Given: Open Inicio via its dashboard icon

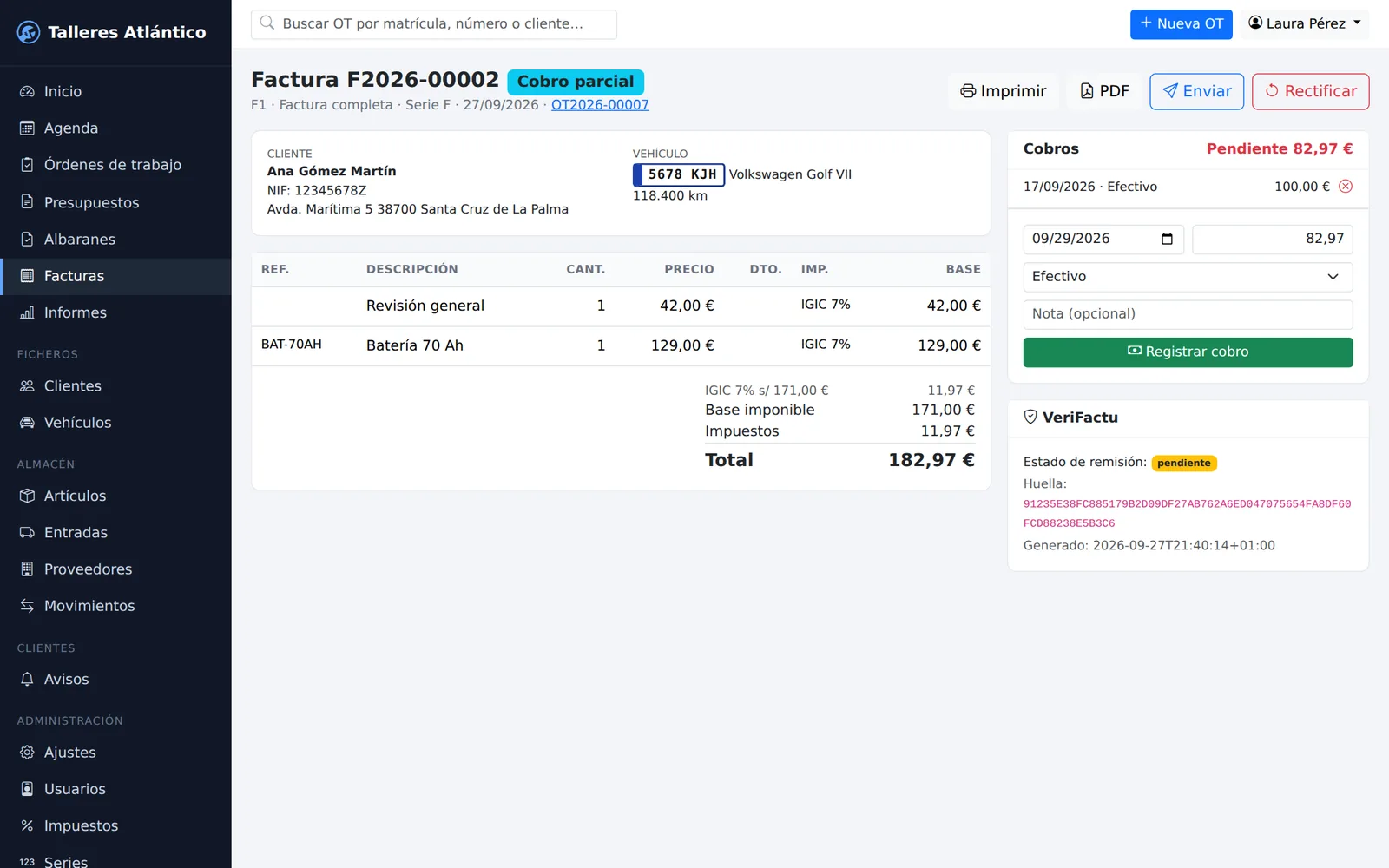Looking at the screenshot, I should (27, 91).
